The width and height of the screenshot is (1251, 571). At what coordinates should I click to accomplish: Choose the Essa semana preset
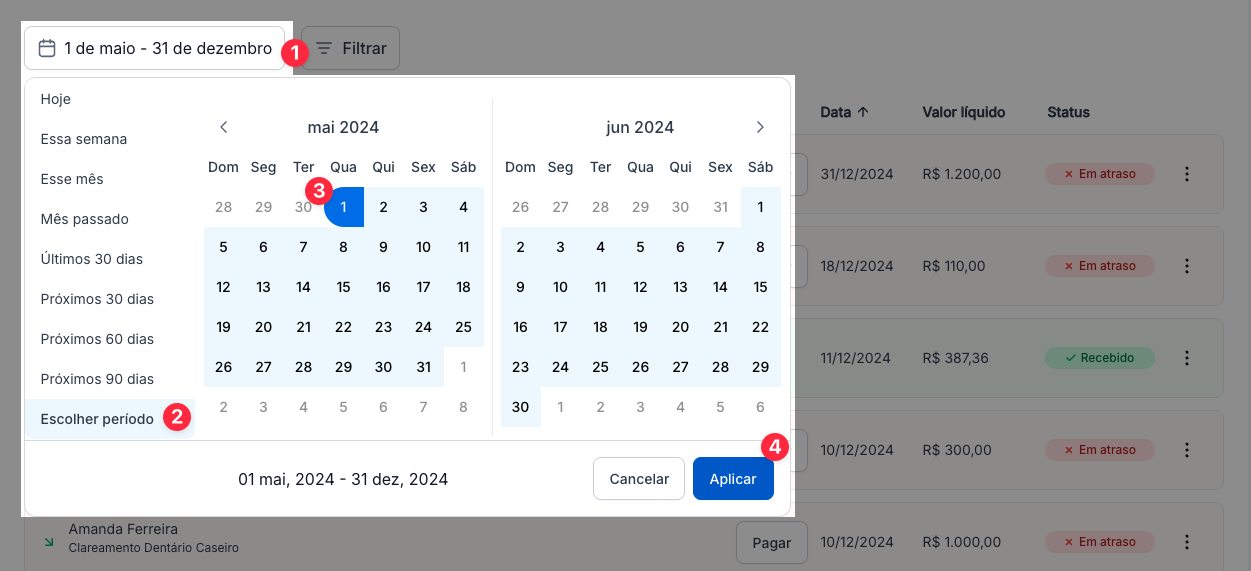pyautogui.click(x=84, y=139)
